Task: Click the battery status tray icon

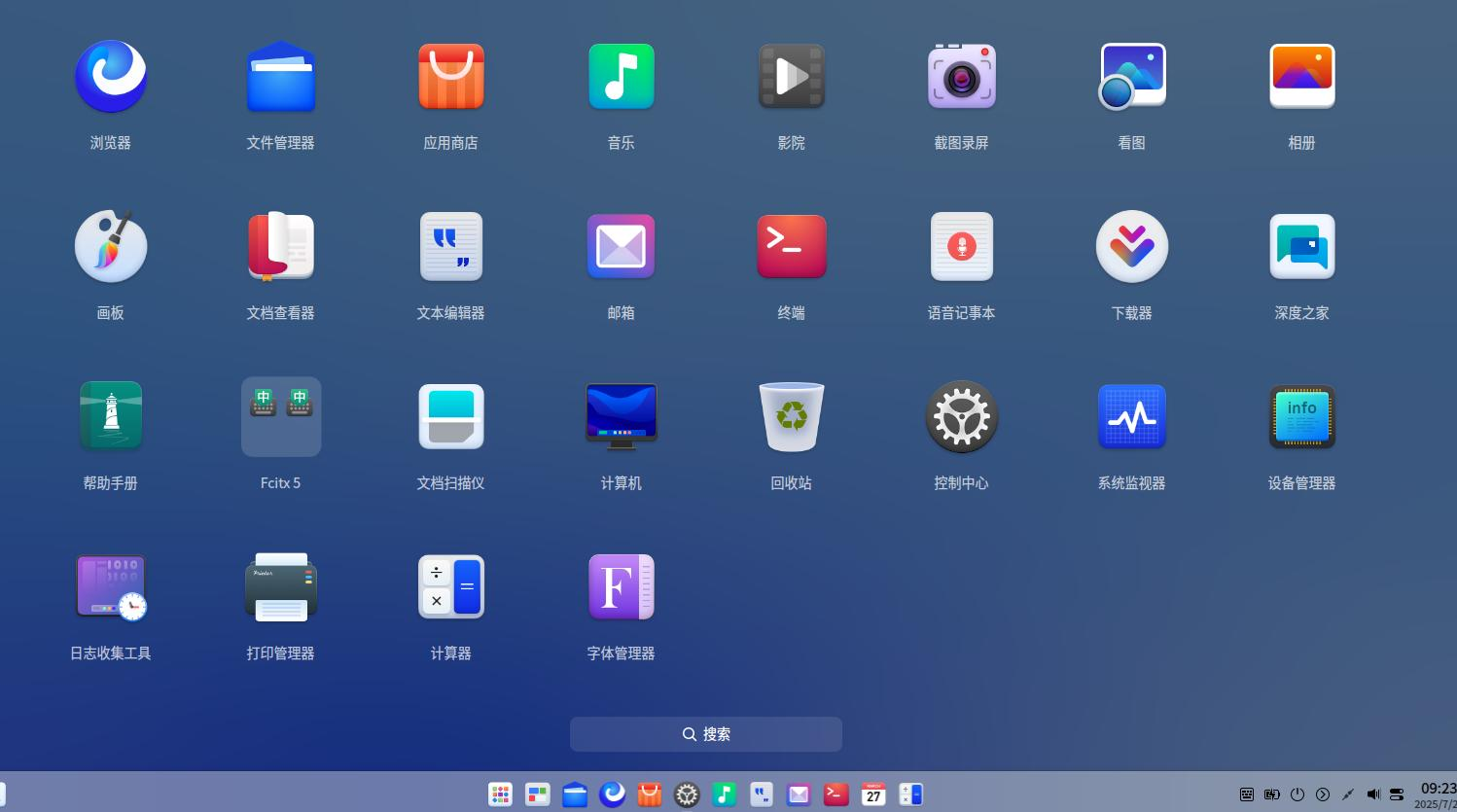Action: (x=1272, y=794)
